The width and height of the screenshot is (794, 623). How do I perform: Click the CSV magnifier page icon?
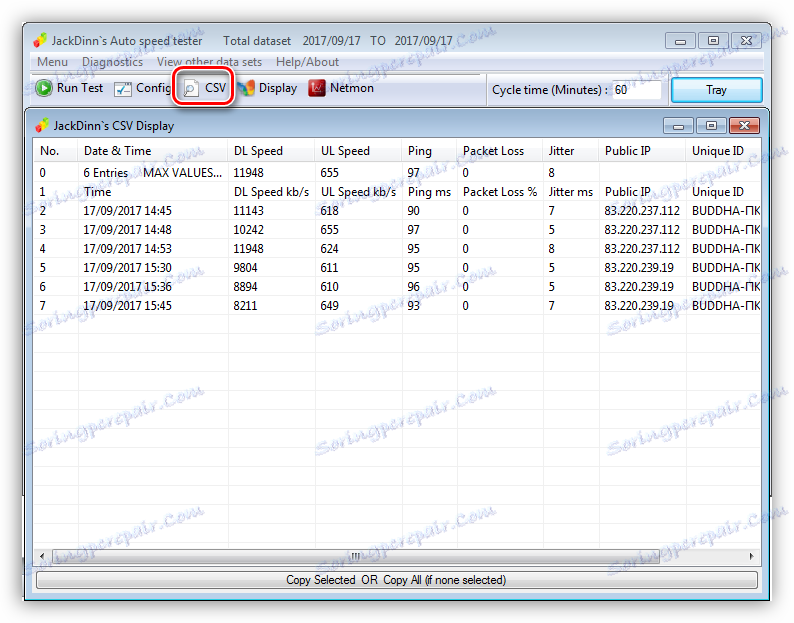[x=191, y=89]
